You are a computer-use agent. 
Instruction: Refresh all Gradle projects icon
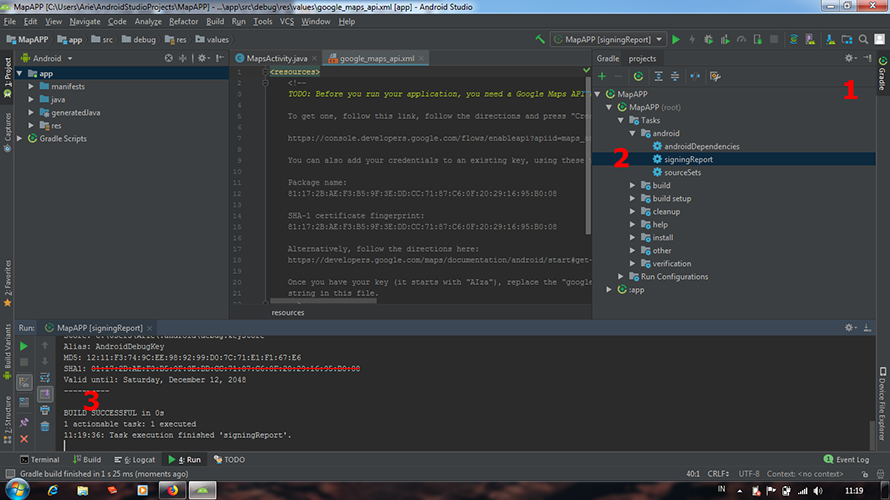(639, 76)
